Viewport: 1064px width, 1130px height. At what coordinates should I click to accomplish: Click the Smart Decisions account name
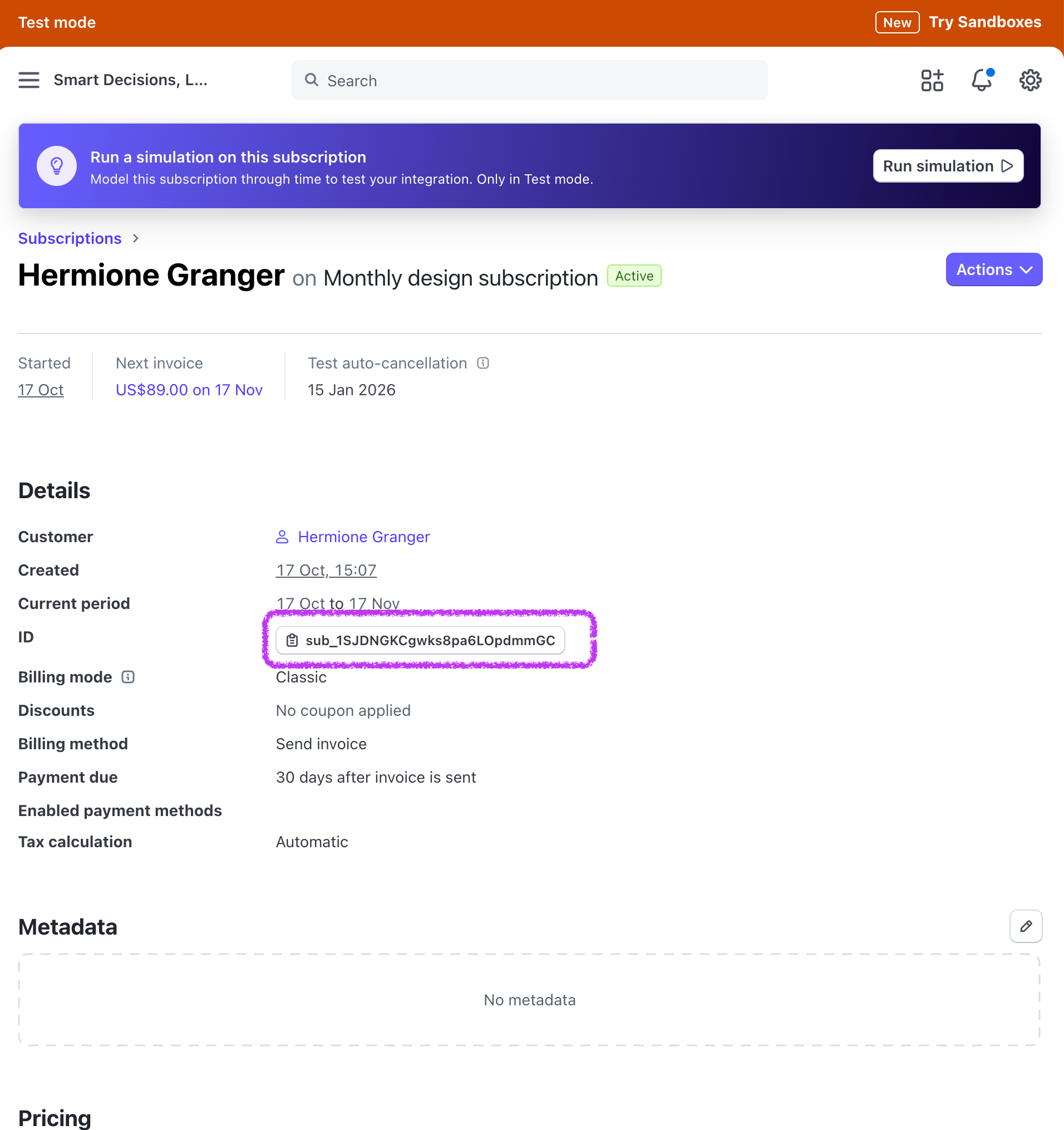coord(130,80)
